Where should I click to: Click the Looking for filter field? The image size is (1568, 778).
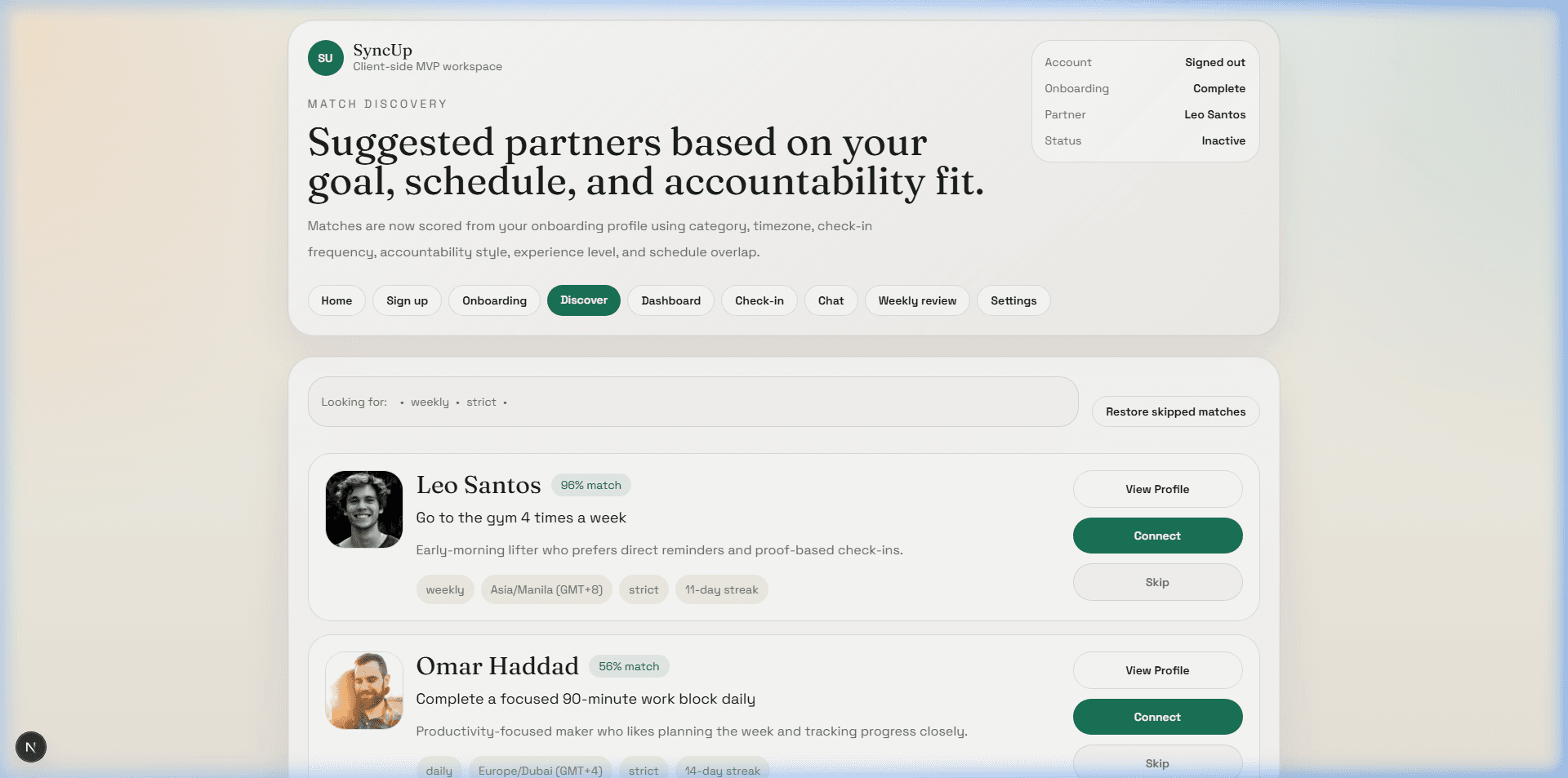[693, 402]
